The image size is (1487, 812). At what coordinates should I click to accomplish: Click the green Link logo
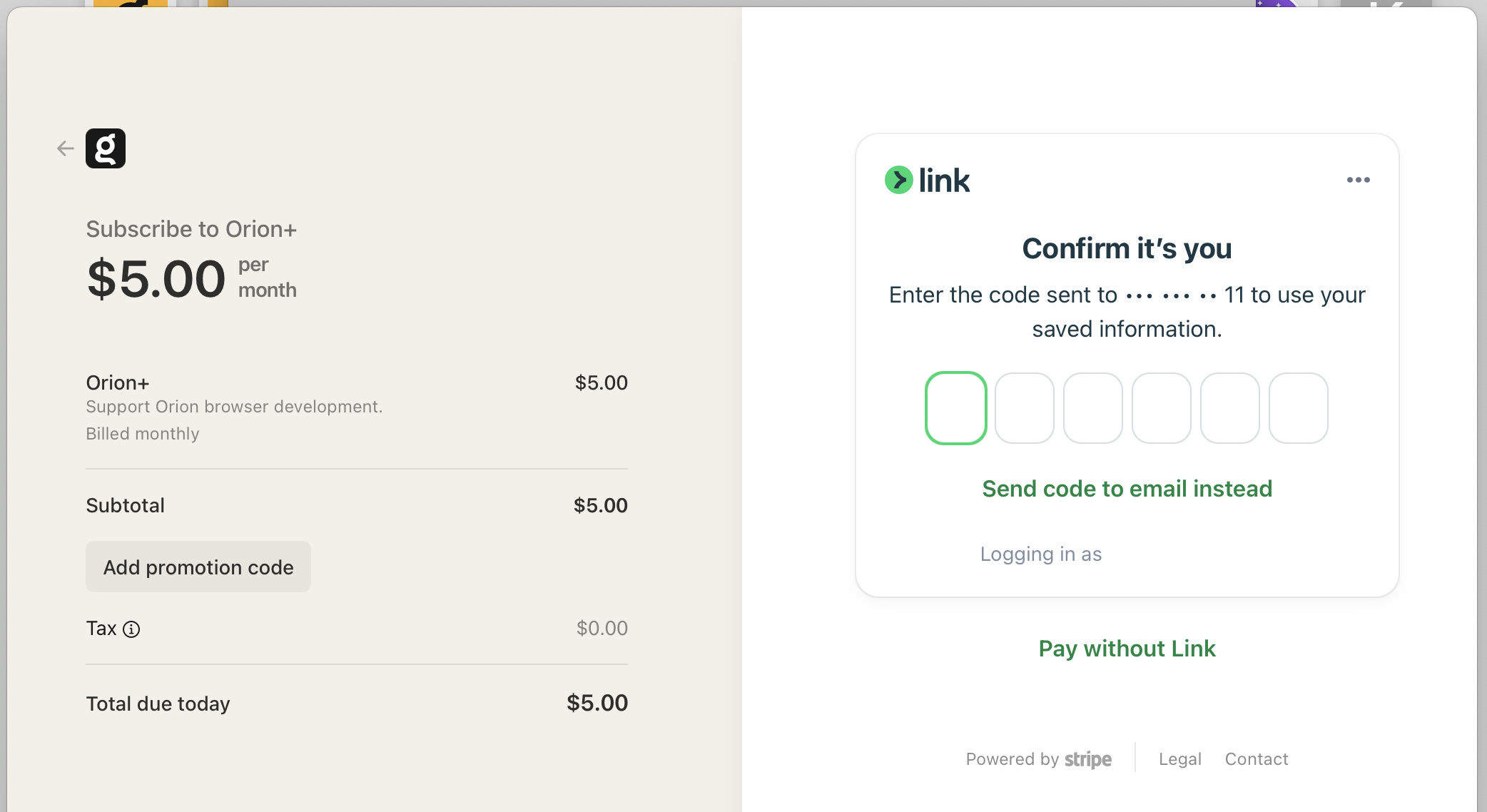928,180
